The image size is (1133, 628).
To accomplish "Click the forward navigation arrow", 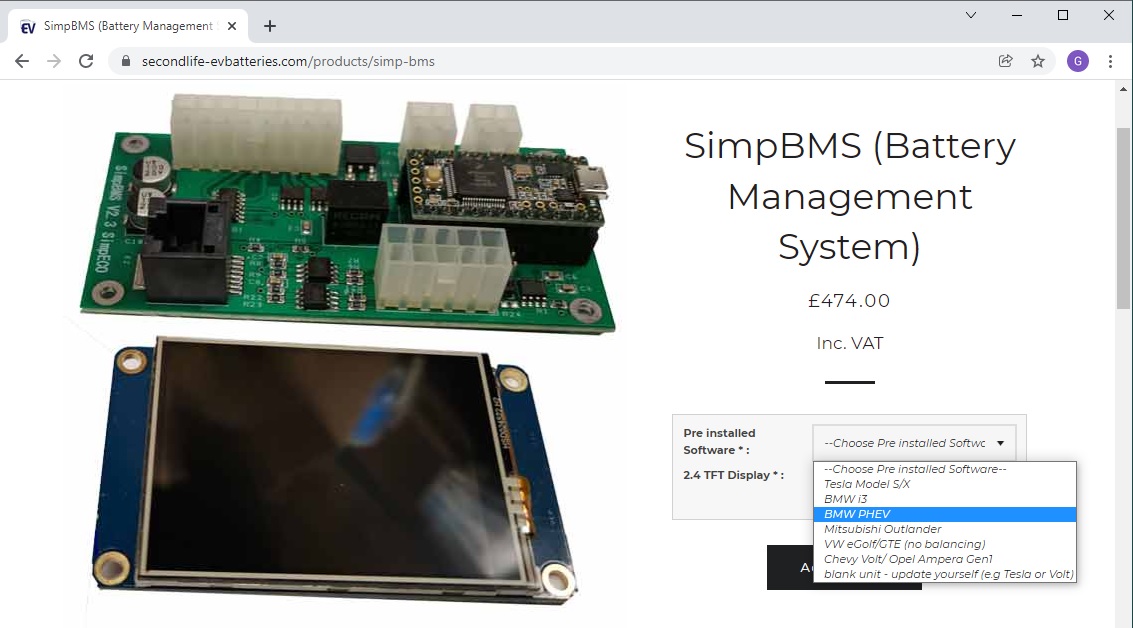I will [x=54, y=61].
